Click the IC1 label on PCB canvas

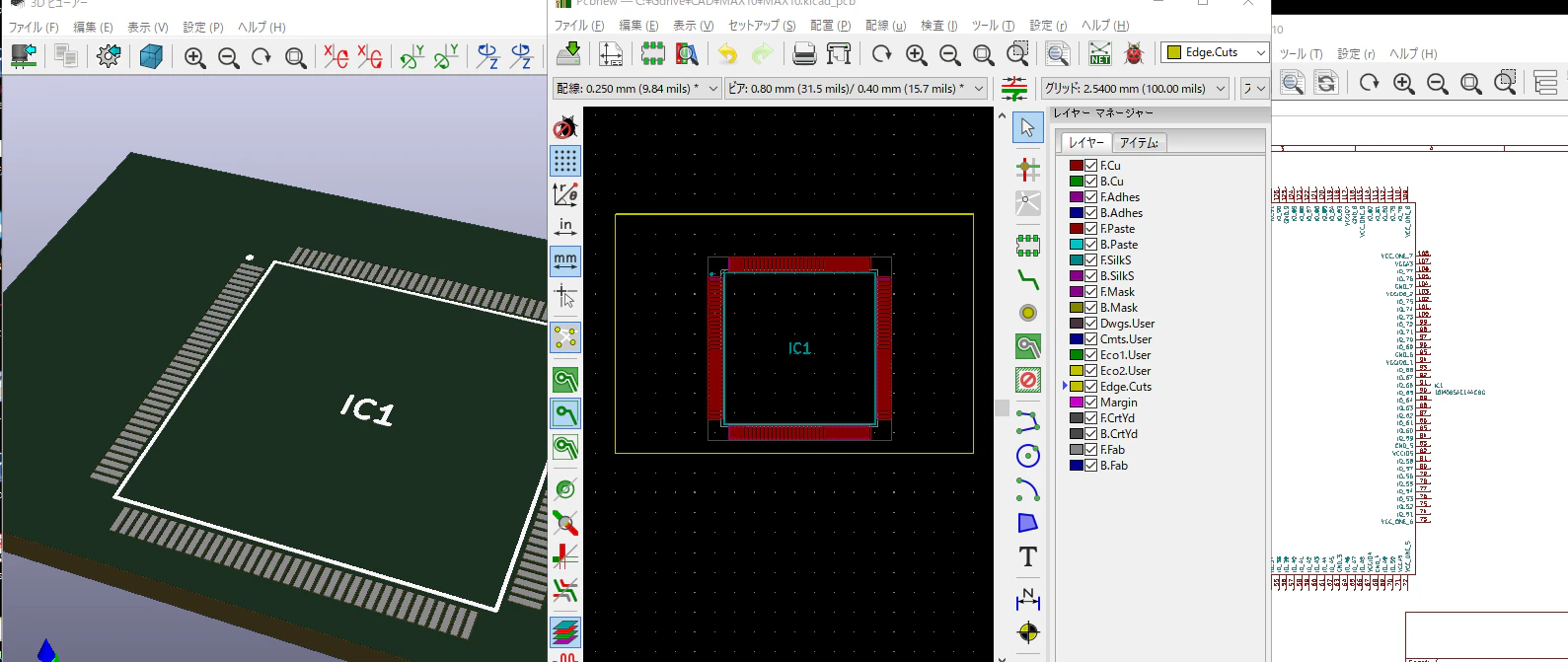[x=799, y=348]
